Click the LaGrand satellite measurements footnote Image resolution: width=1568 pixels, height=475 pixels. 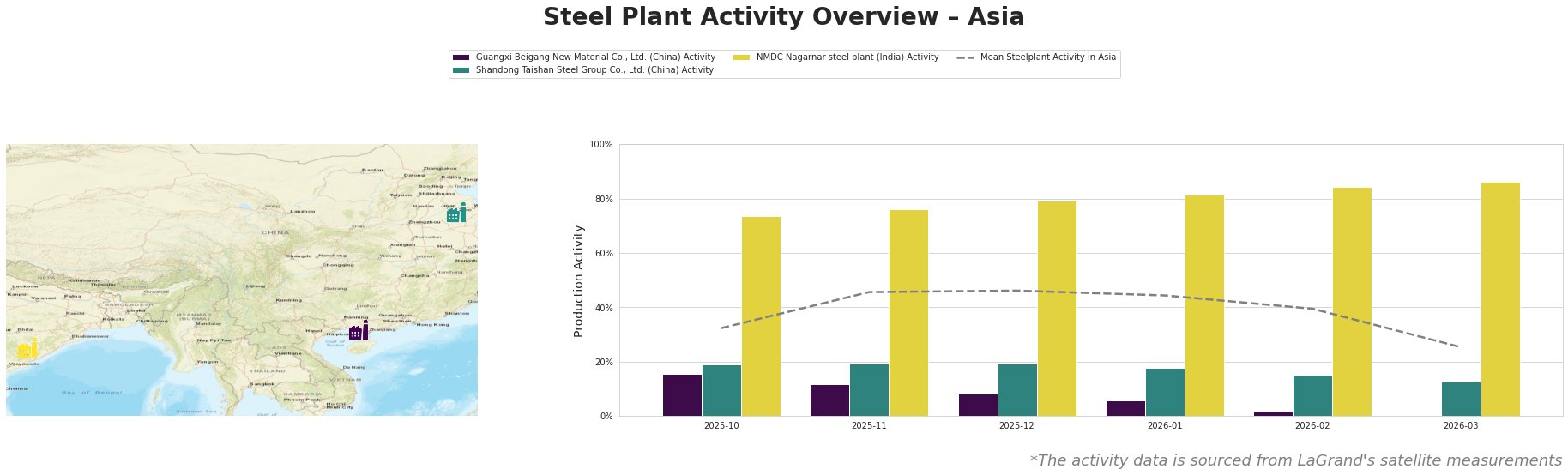pyautogui.click(x=1295, y=460)
